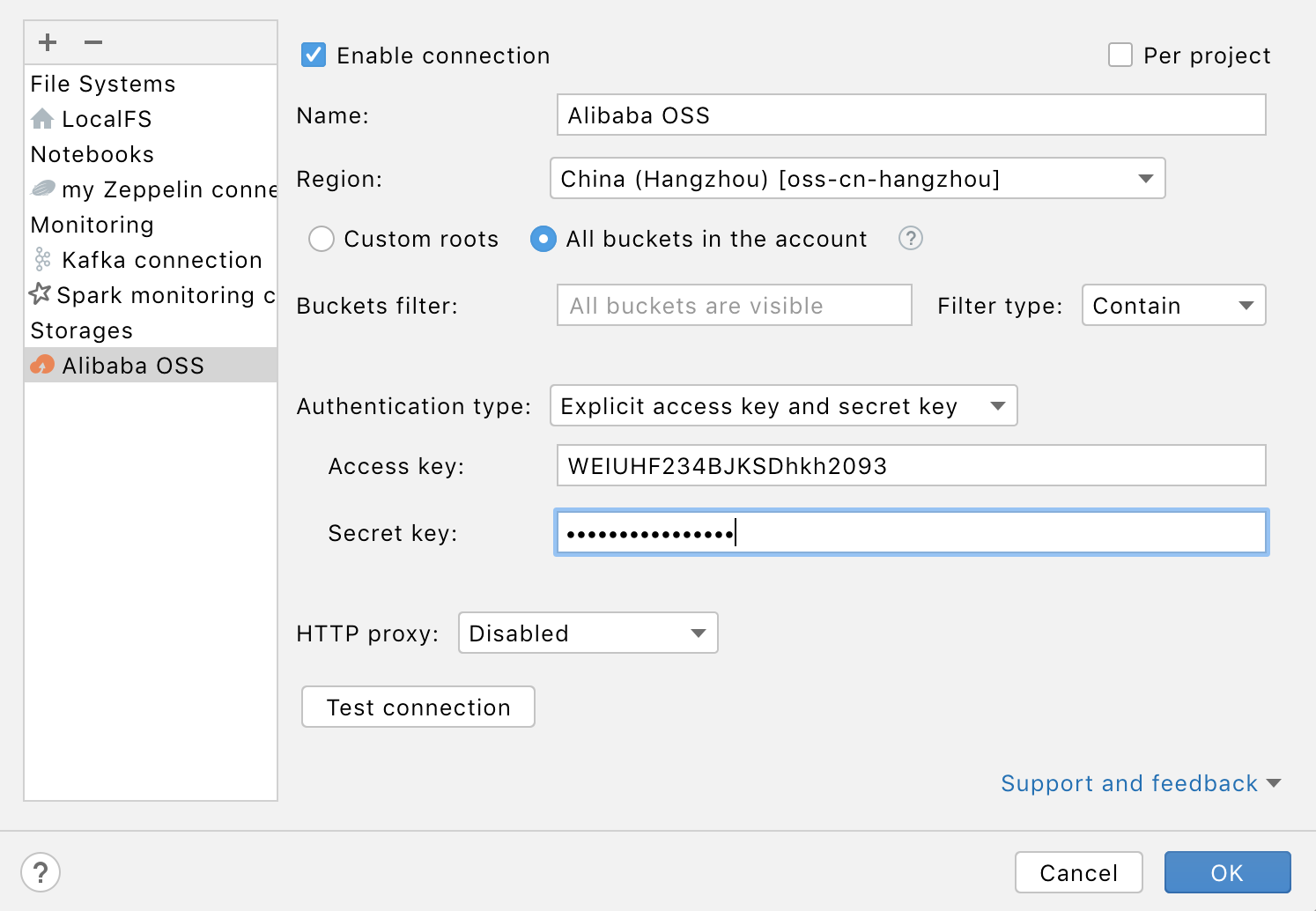Open the Region dropdown
Viewport: 1316px width, 911px height.
857,178
